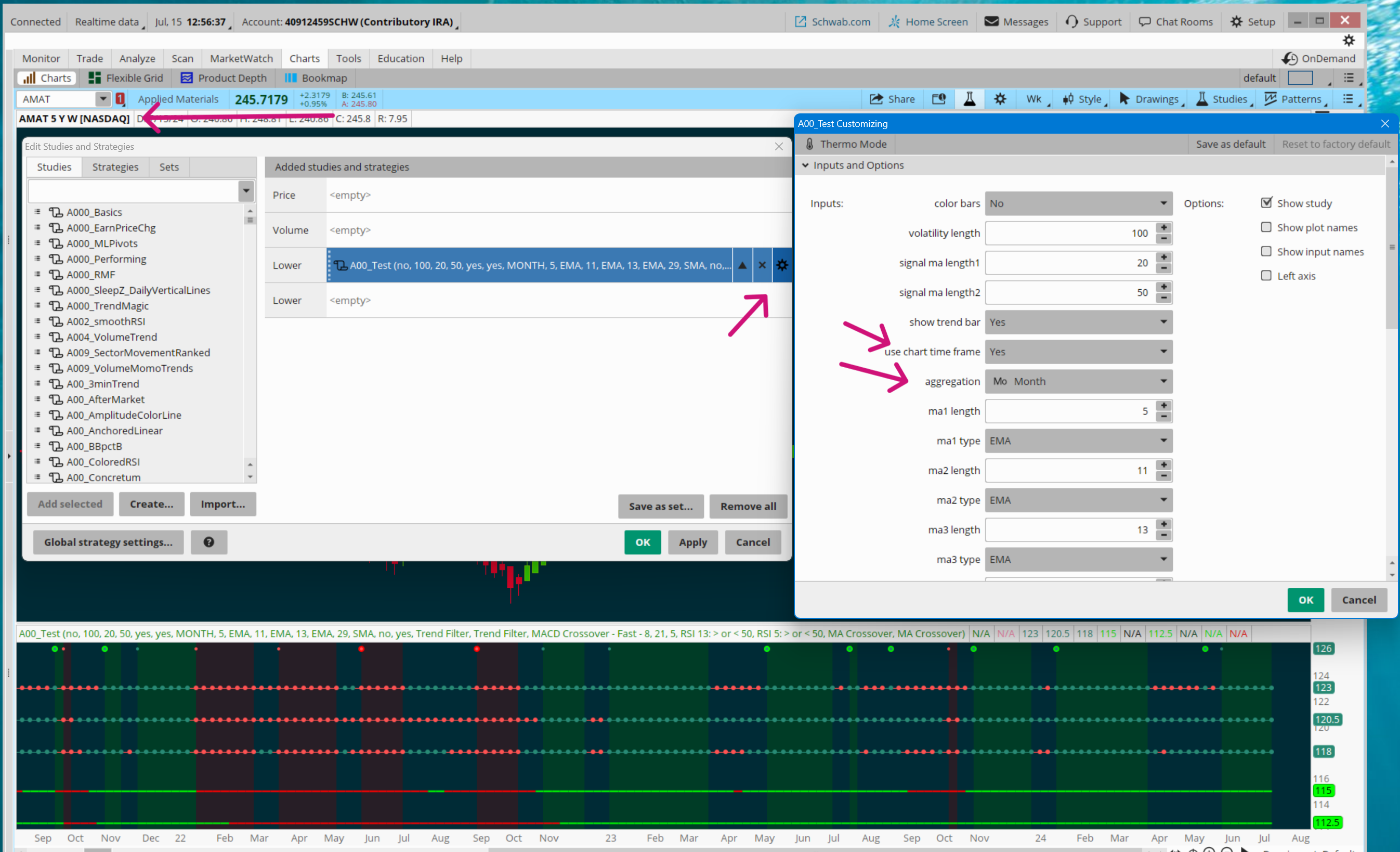Increase volatility length with plus
Screen dimensions: 1400x852
[1163, 227]
